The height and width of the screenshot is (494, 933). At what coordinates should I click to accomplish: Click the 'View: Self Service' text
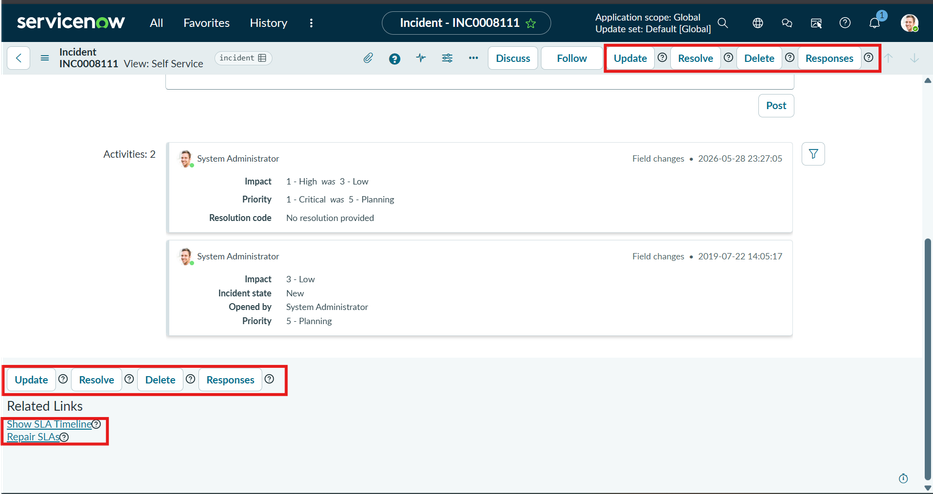(164, 64)
